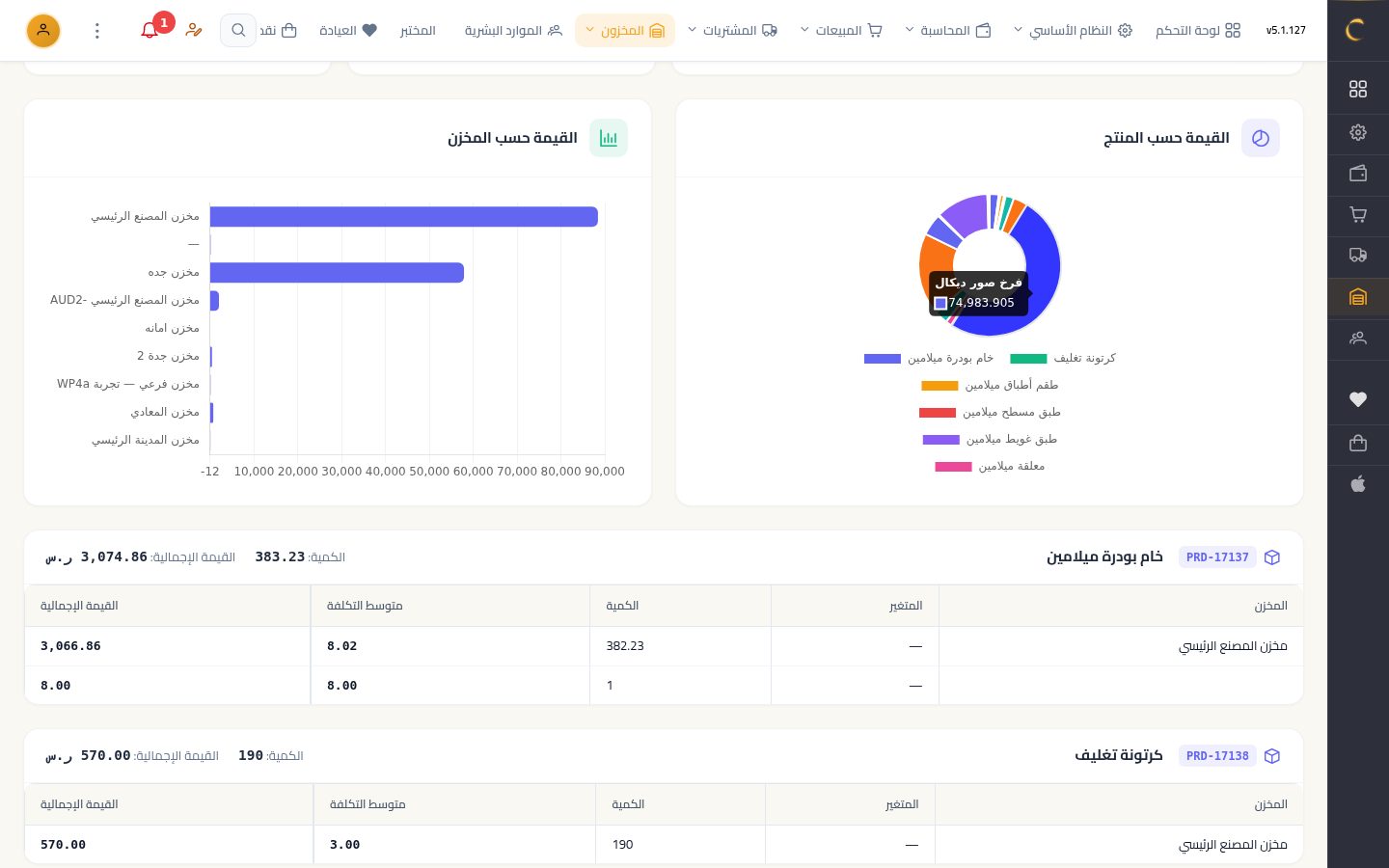The height and width of the screenshot is (868, 1389).
Task: Toggle طقم أطباق ميلامين orange legend swatch
Action: (x=940, y=385)
